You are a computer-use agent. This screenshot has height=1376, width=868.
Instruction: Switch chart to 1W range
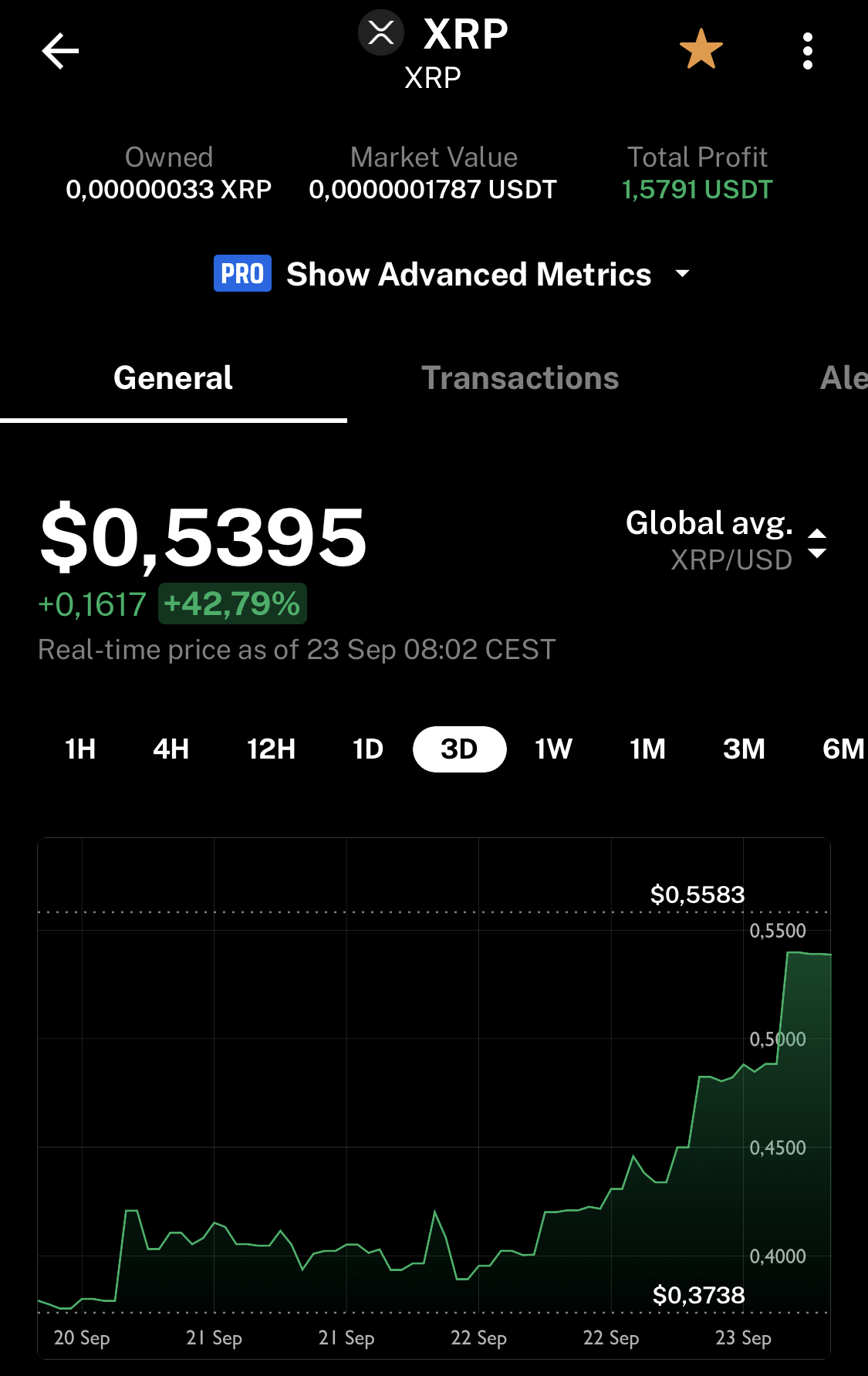553,749
